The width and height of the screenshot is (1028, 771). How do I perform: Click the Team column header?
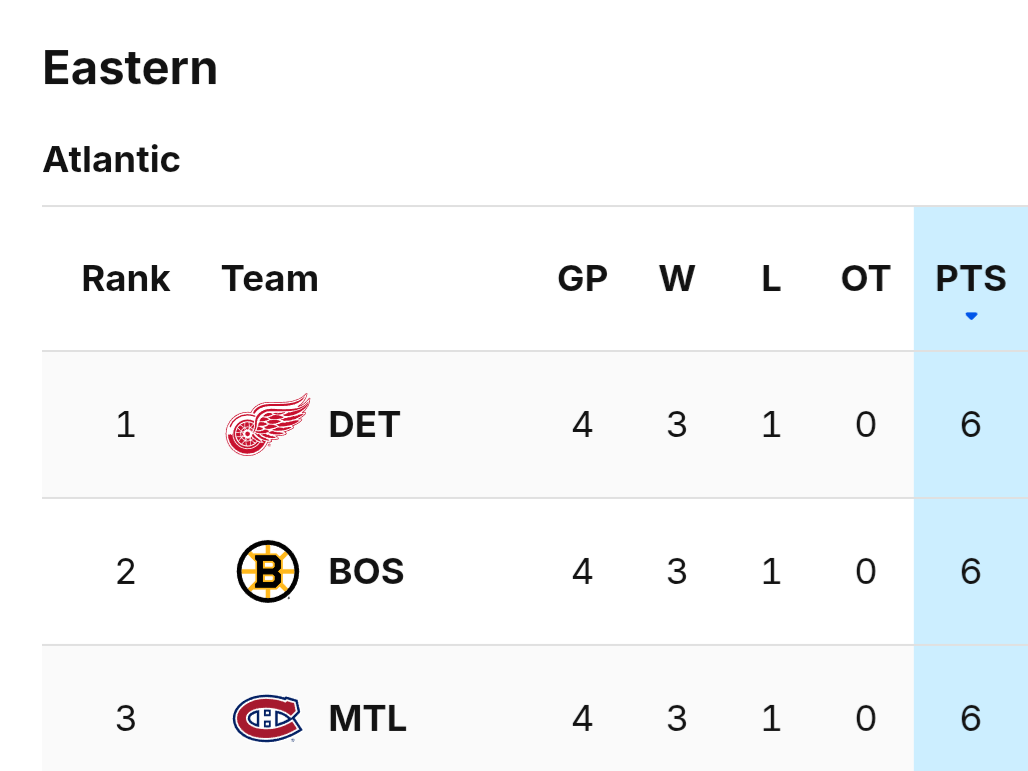(x=270, y=279)
